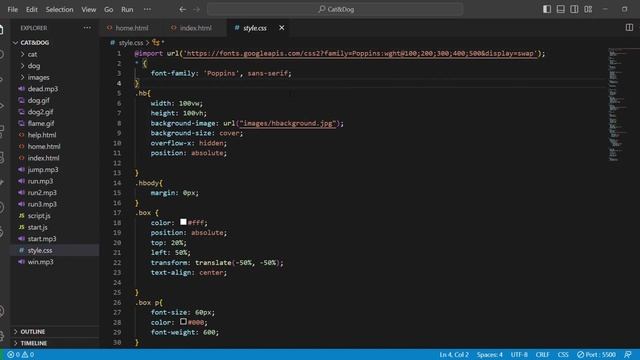Open errors and warnings count
This screenshot has width=640, height=360.
(x=20, y=355)
